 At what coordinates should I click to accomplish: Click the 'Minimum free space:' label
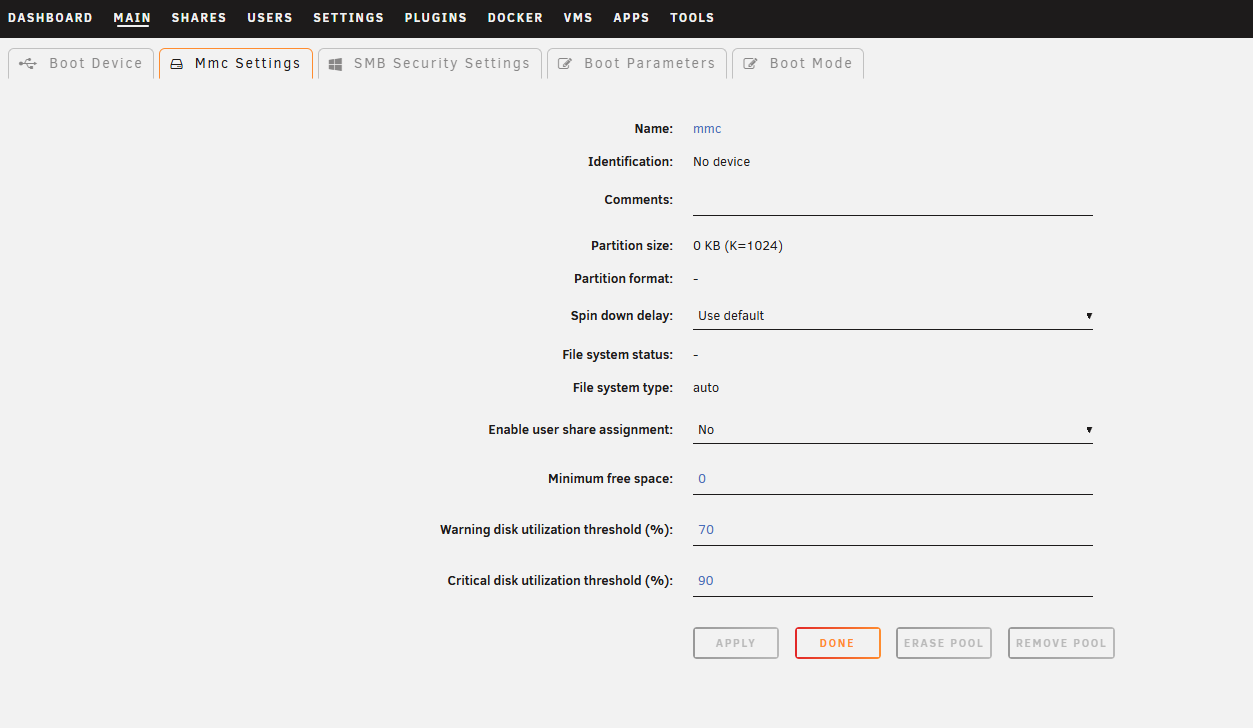click(x=611, y=479)
